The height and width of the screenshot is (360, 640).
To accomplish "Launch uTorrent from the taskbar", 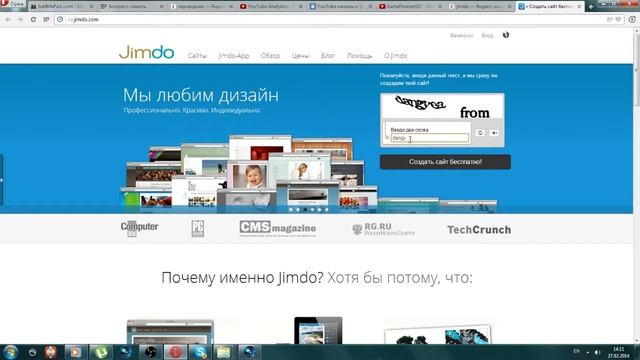I will (100, 352).
